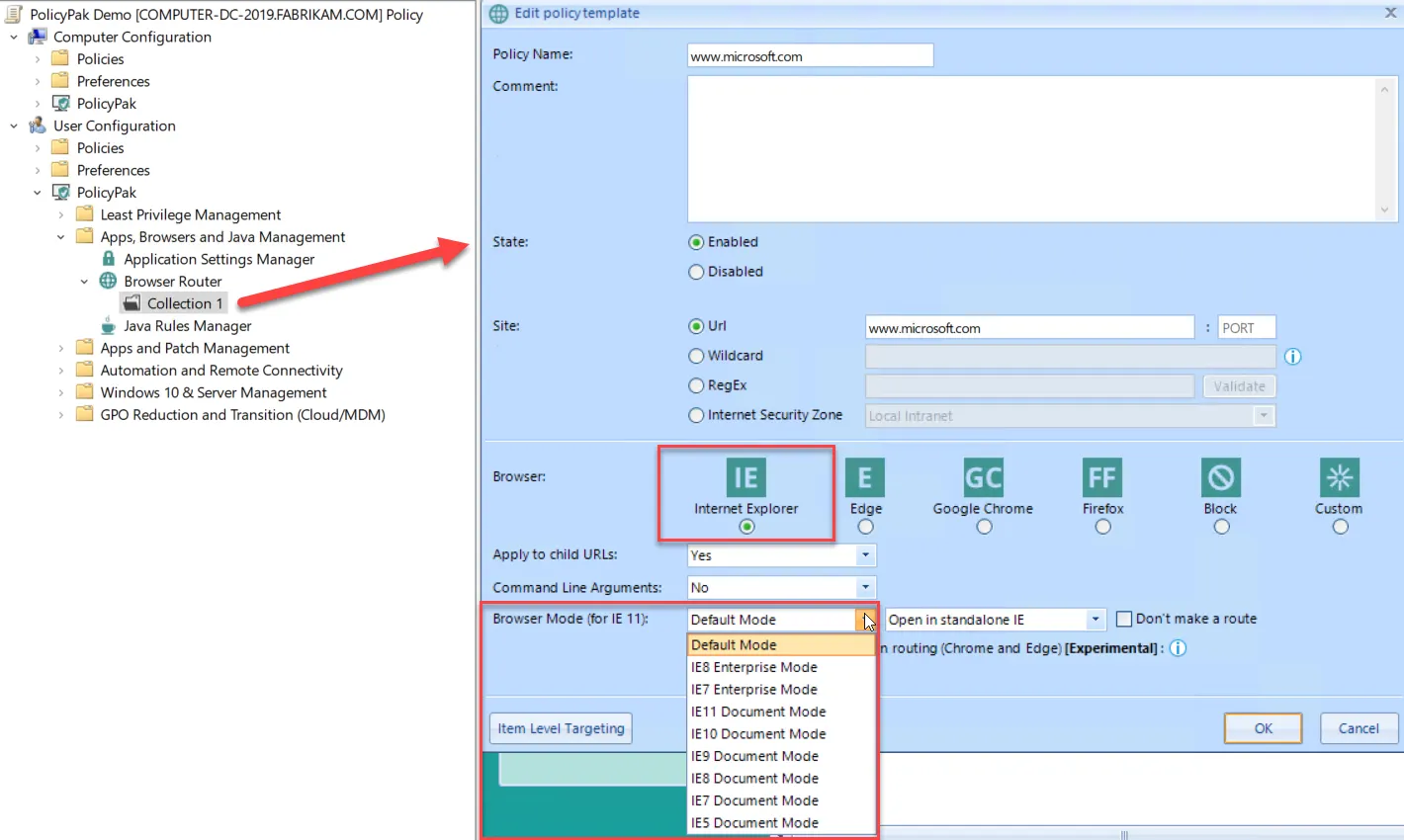Screen dimensions: 1404x840
Task: Click the Item Level Targeting button
Action: pos(561,728)
